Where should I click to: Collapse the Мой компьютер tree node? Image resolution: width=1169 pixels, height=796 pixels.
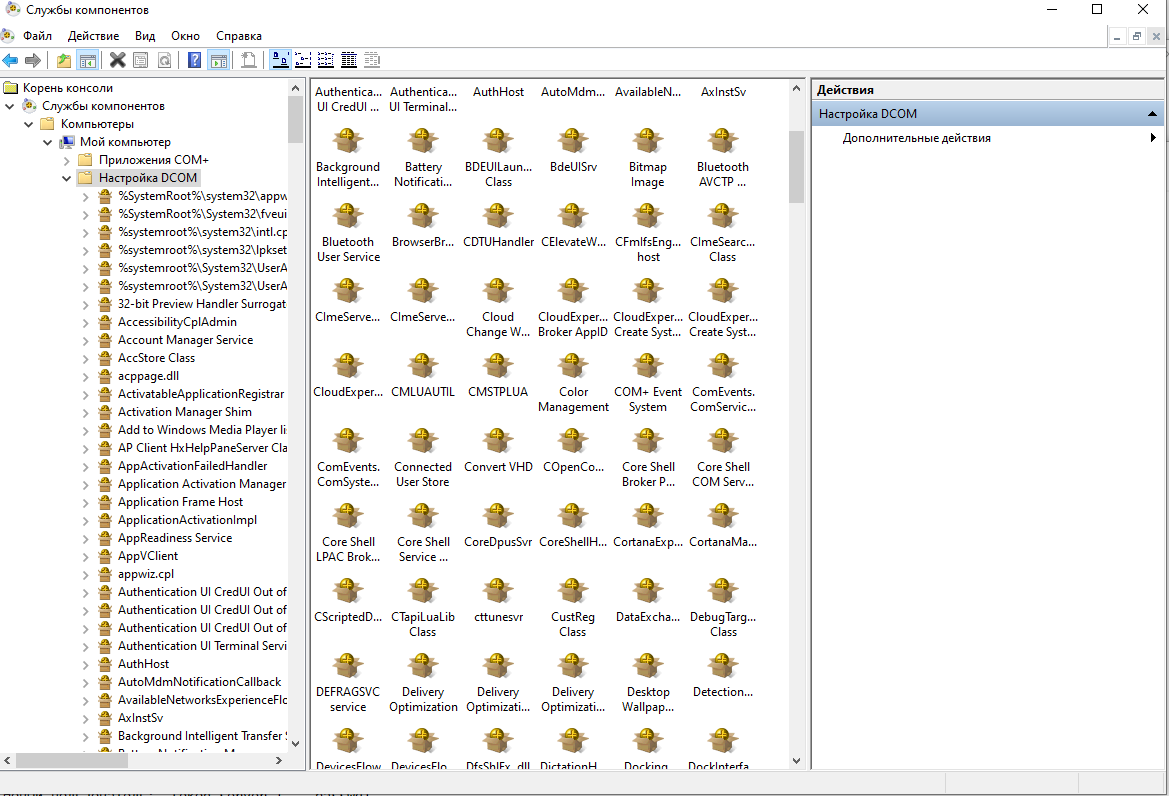(x=48, y=142)
